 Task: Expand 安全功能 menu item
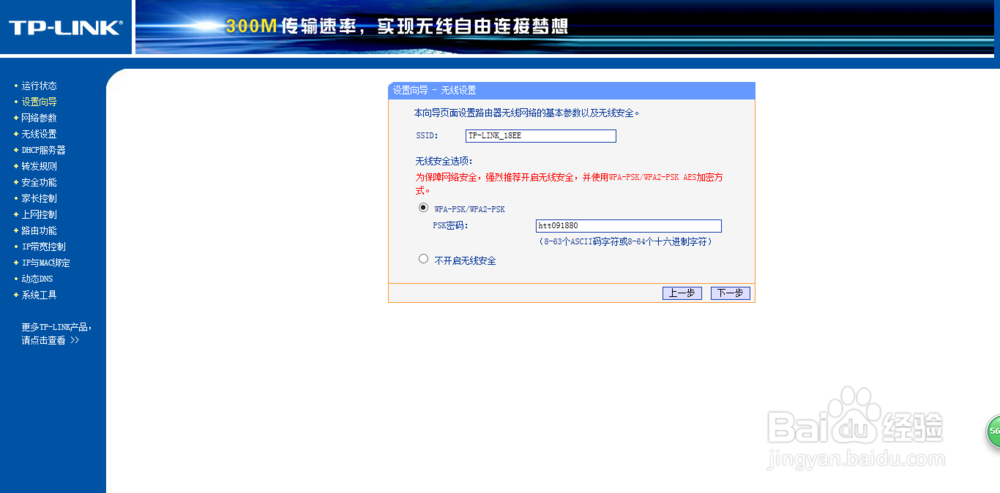pos(39,182)
